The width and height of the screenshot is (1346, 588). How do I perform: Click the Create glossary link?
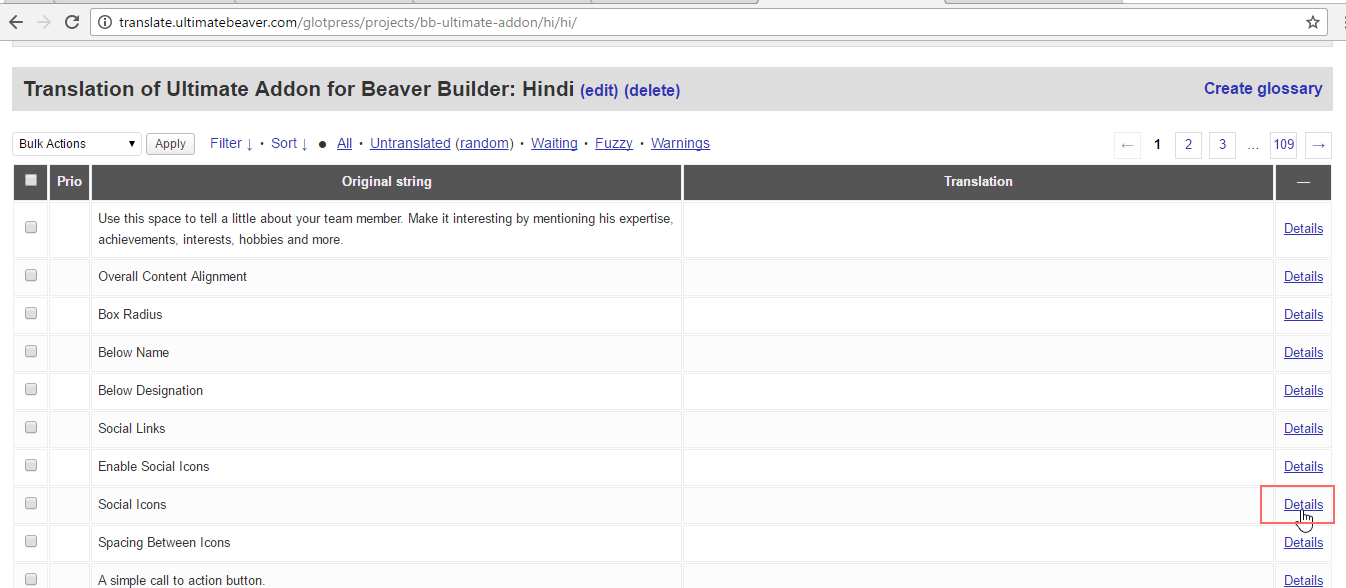(x=1262, y=88)
